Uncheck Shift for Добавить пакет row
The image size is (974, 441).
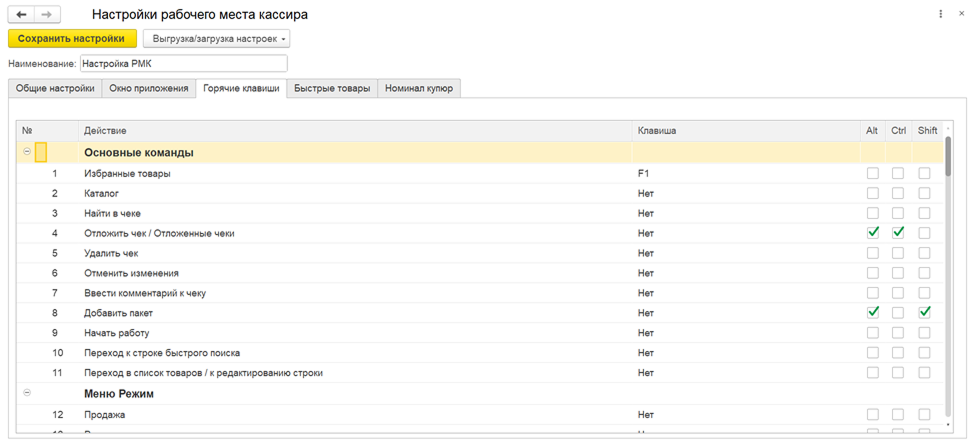925,312
